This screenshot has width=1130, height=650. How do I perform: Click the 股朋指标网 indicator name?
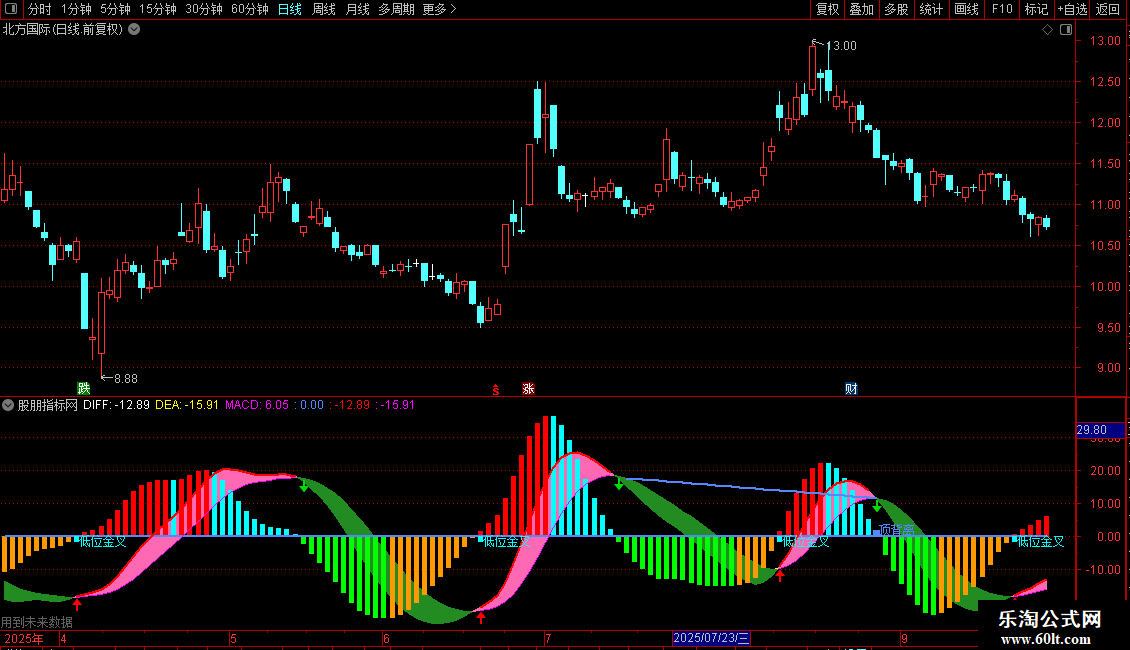tap(48, 405)
